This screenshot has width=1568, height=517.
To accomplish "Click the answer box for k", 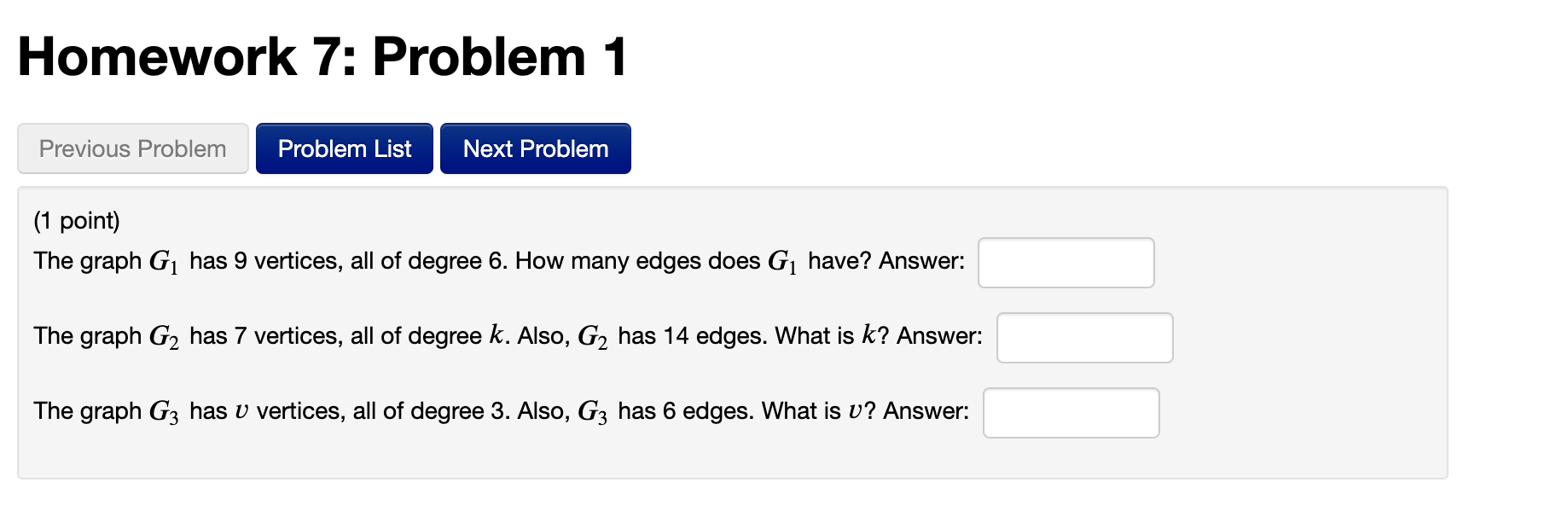I will [x=1084, y=338].
